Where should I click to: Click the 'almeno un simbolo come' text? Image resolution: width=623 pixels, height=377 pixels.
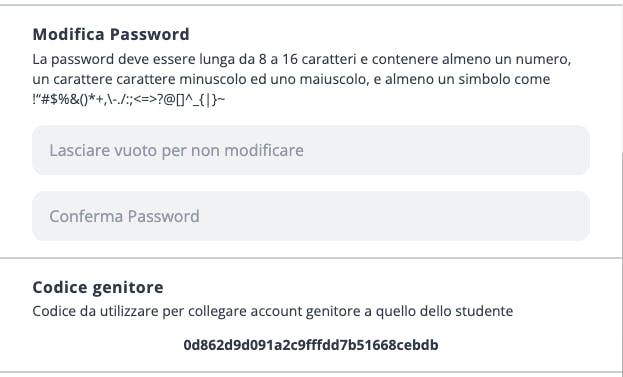468,79
